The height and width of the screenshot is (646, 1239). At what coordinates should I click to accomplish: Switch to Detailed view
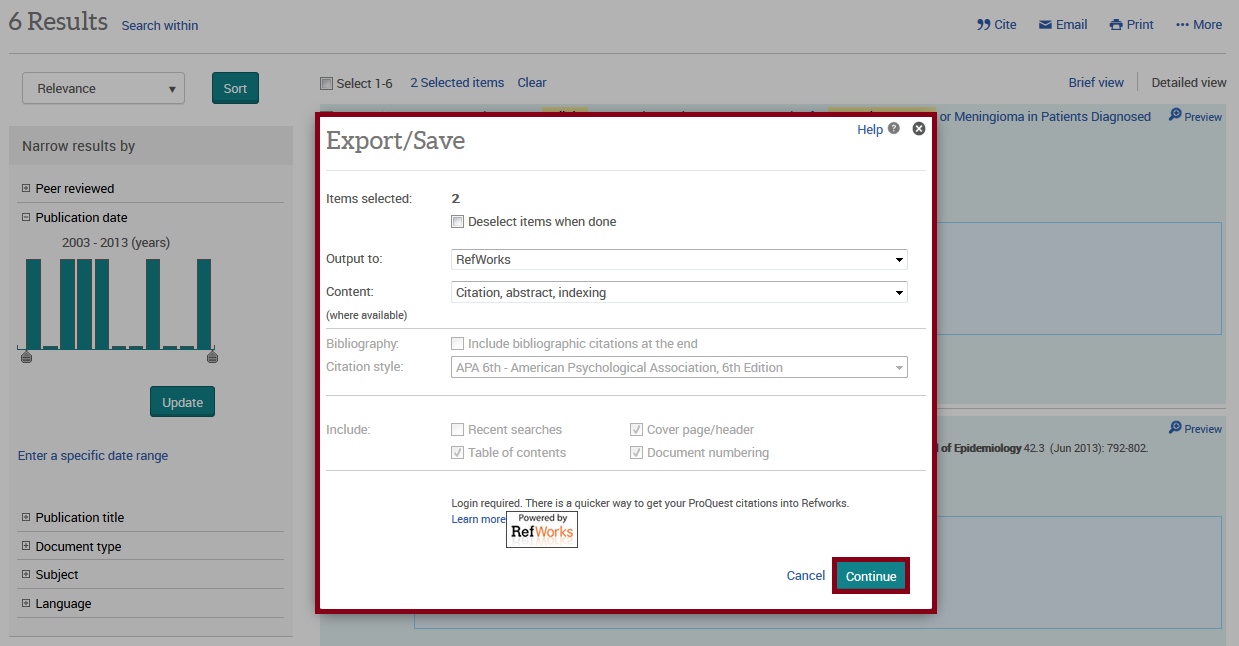tap(1188, 82)
